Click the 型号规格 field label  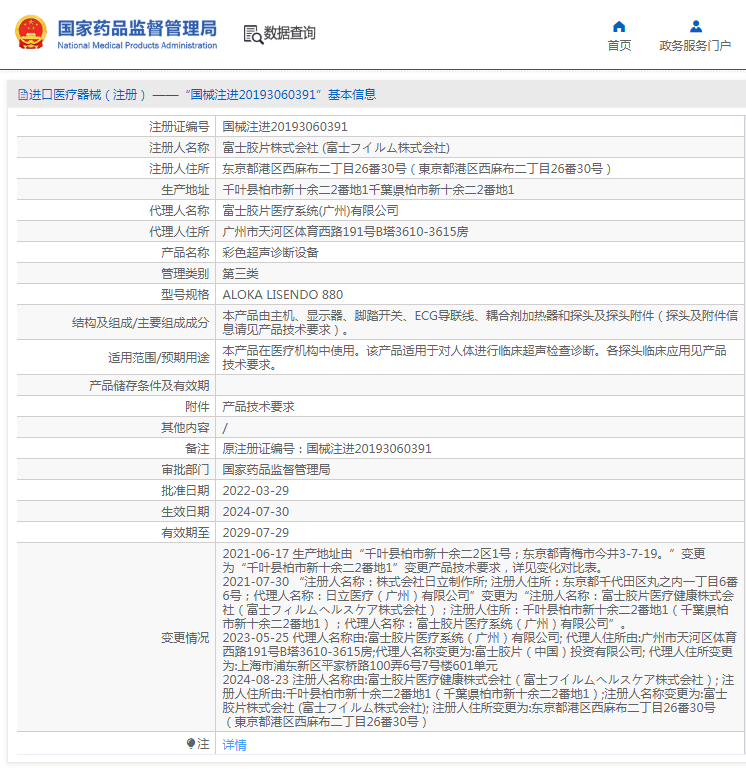(x=185, y=295)
